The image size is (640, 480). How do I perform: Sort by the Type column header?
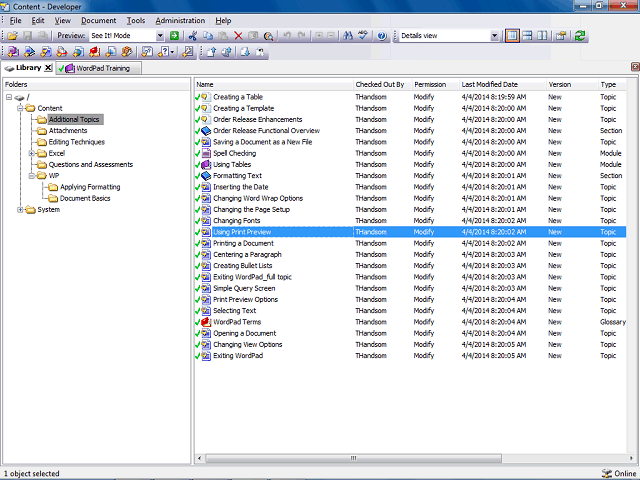click(x=612, y=84)
